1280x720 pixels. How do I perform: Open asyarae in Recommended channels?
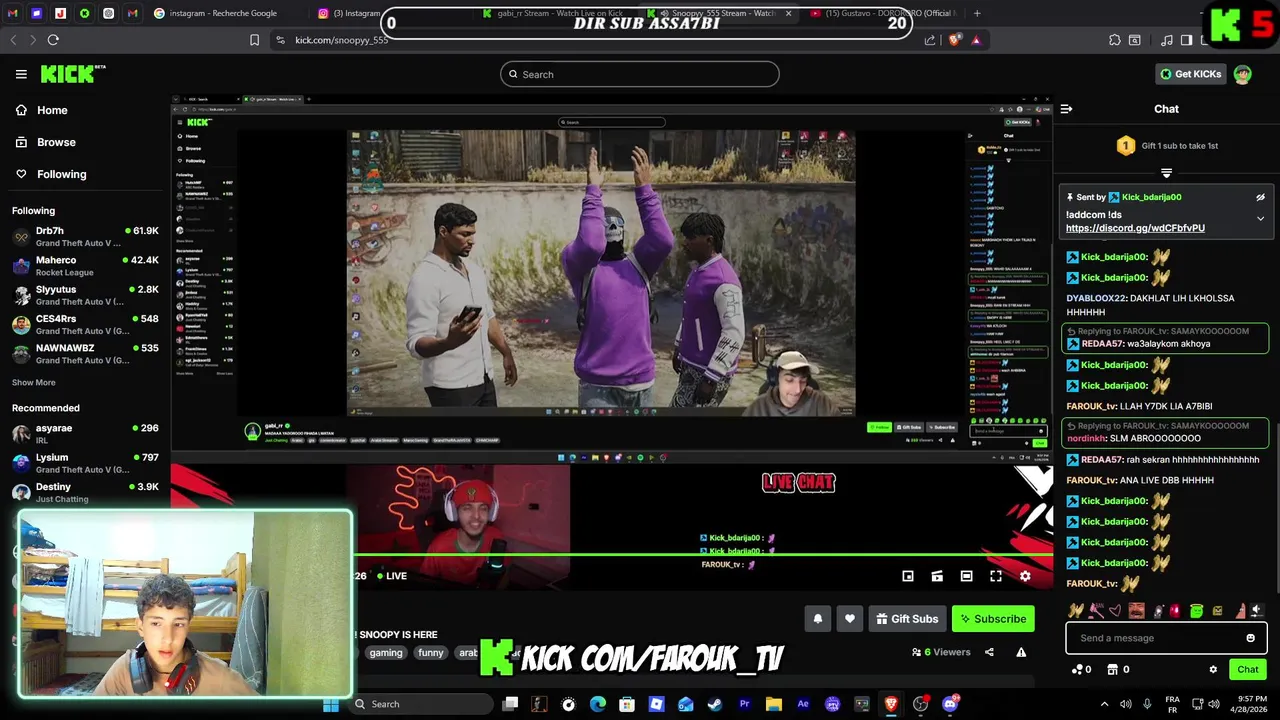click(x=85, y=433)
